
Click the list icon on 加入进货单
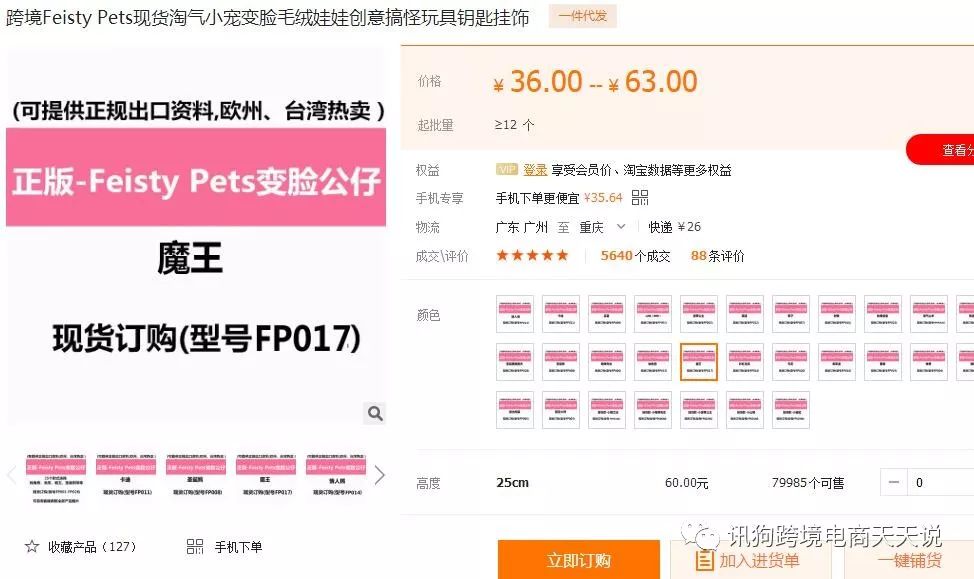click(704, 560)
